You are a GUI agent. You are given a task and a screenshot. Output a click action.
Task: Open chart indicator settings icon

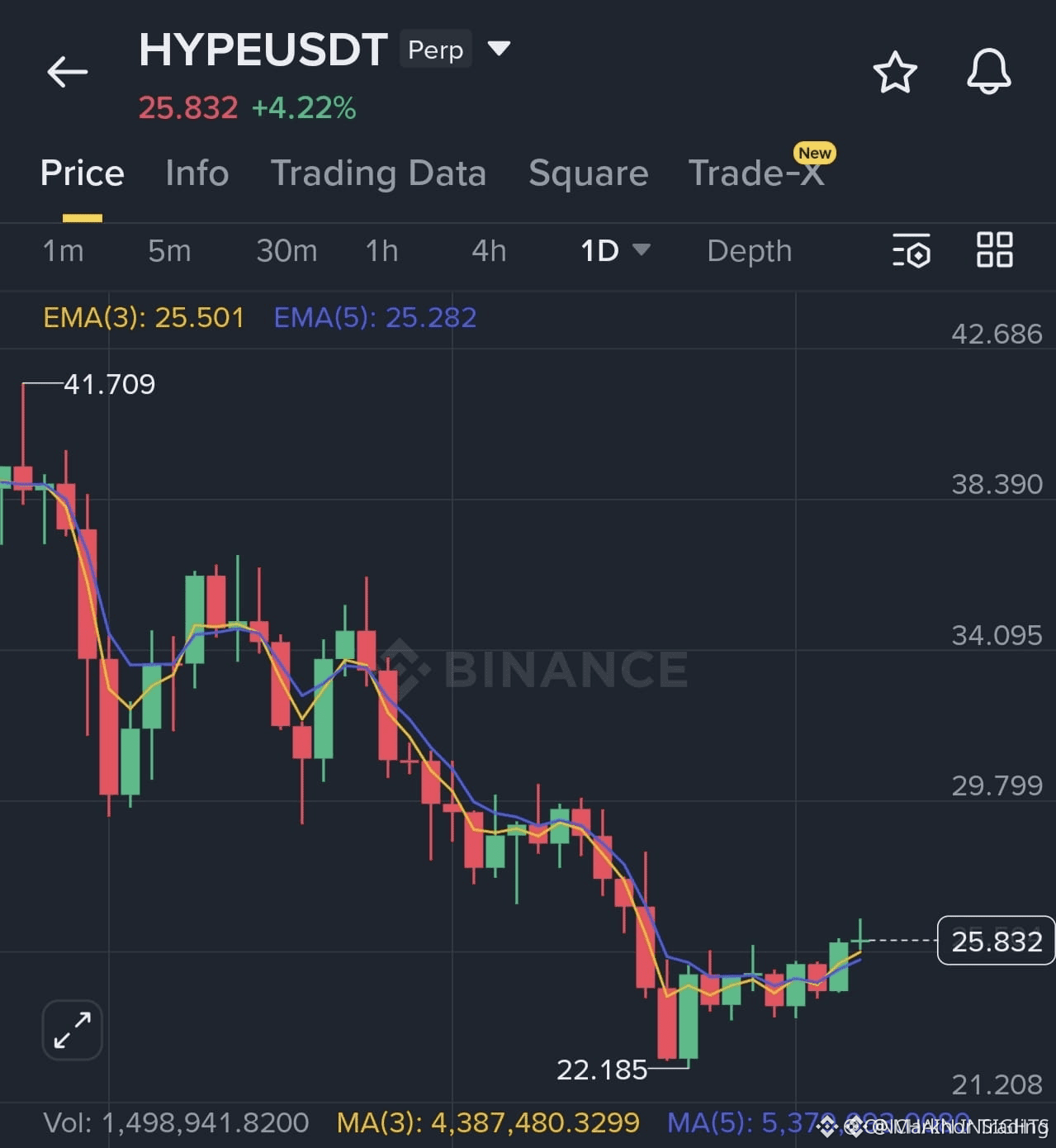pyautogui.click(x=912, y=251)
